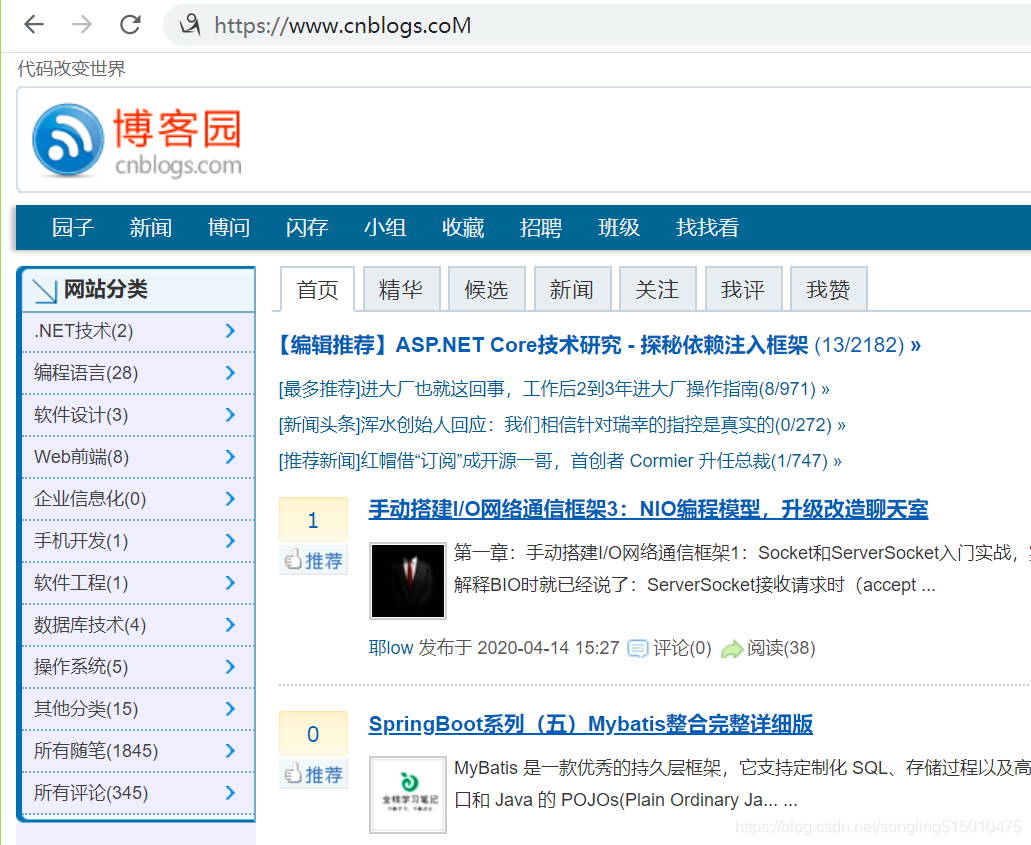Open the 评论(0) comment icon link
1031x845 pixels.
tap(637, 648)
